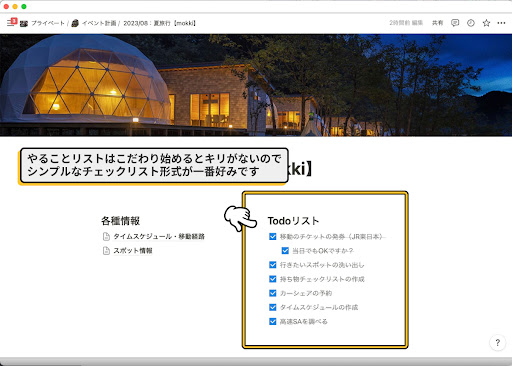Image resolution: width=512 pixels, height=366 pixels.
Task: Toggle 行きたいスポットの洗い出し checkbox
Action: click(x=273, y=265)
